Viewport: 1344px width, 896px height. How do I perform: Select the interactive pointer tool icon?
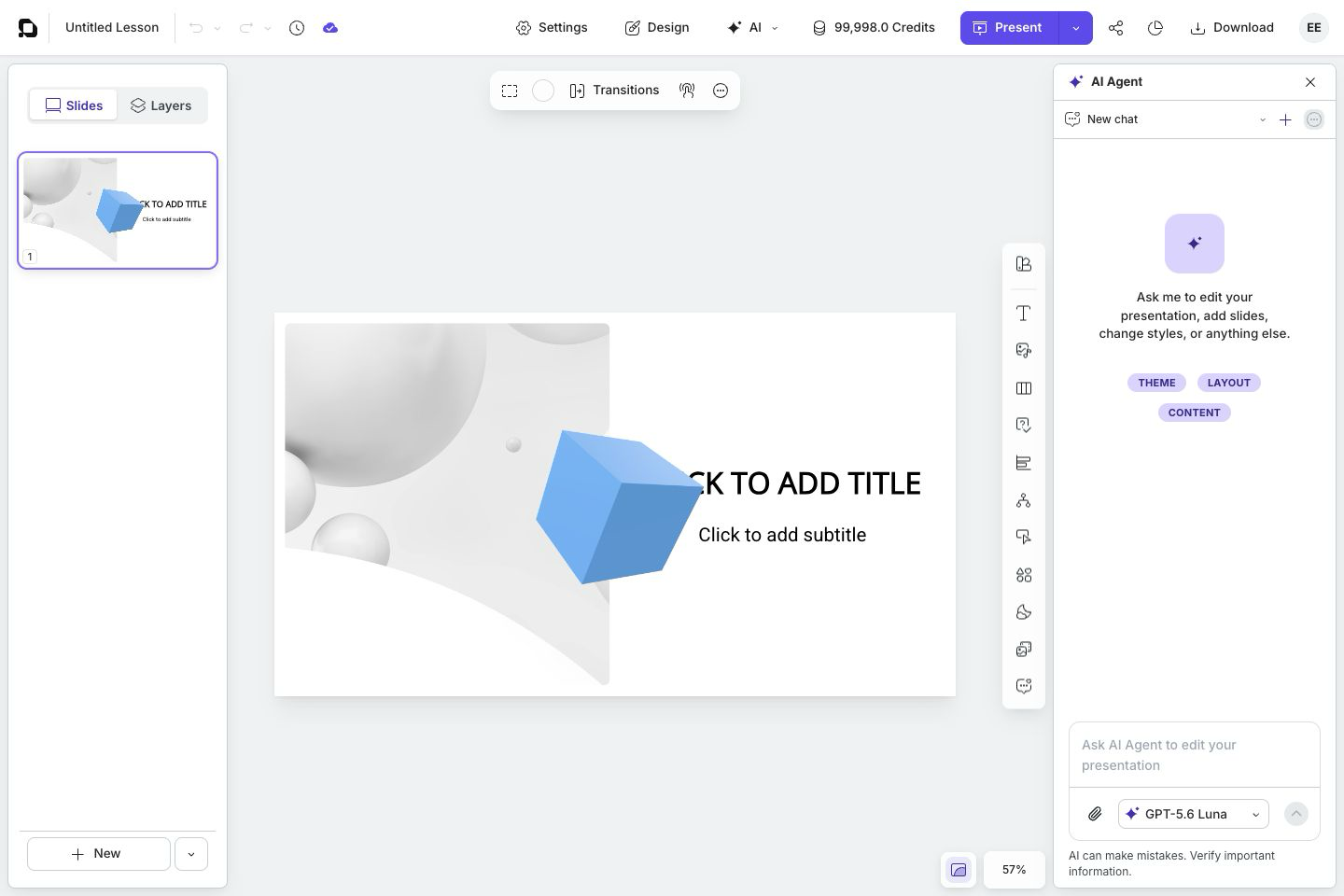1024,538
